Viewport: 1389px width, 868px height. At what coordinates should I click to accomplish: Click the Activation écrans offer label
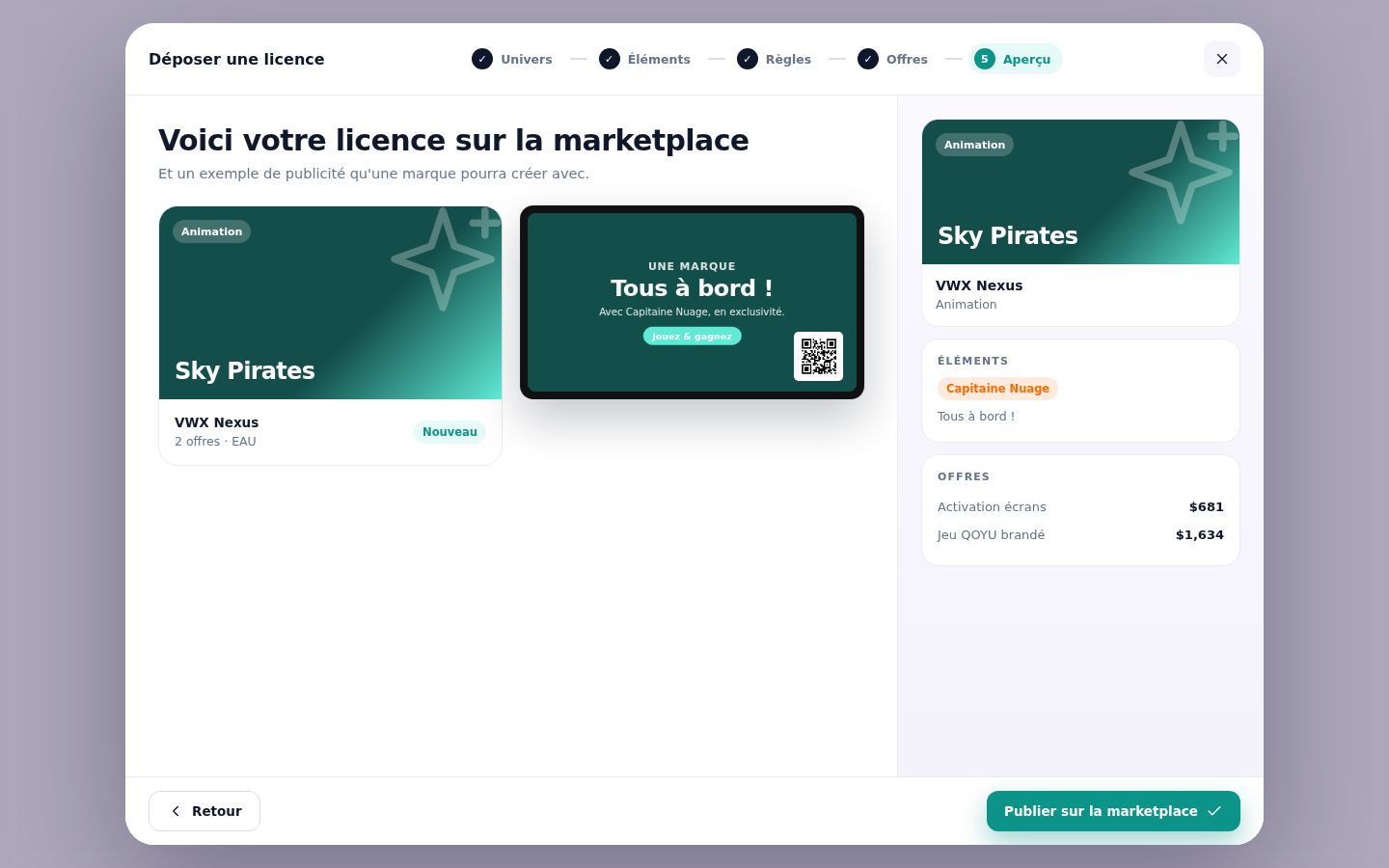[992, 506]
